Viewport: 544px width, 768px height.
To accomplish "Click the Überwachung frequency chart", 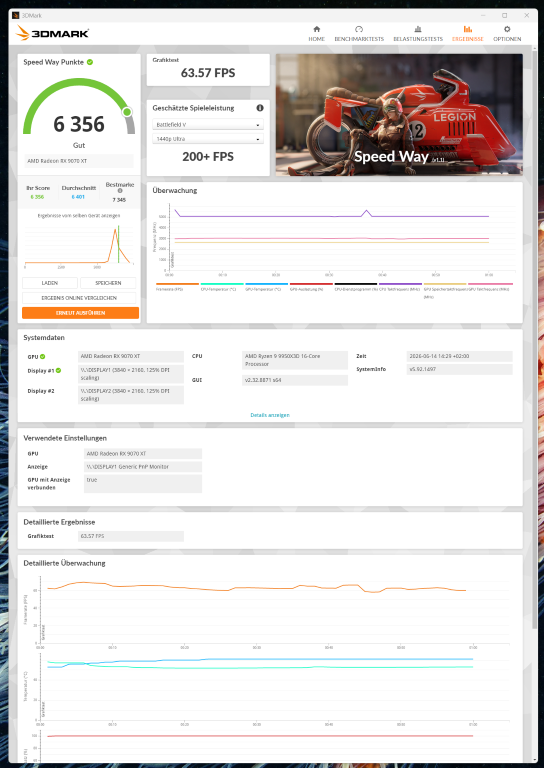I will tap(334, 240).
